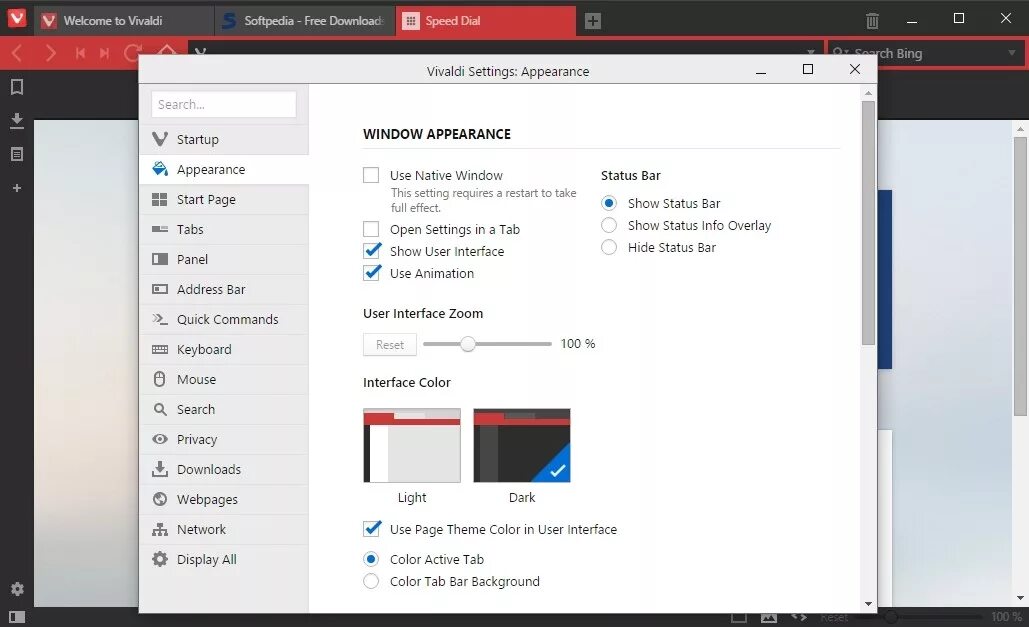Add a web panel with plus icon
Screen dimensions: 1029x627
click(17, 188)
